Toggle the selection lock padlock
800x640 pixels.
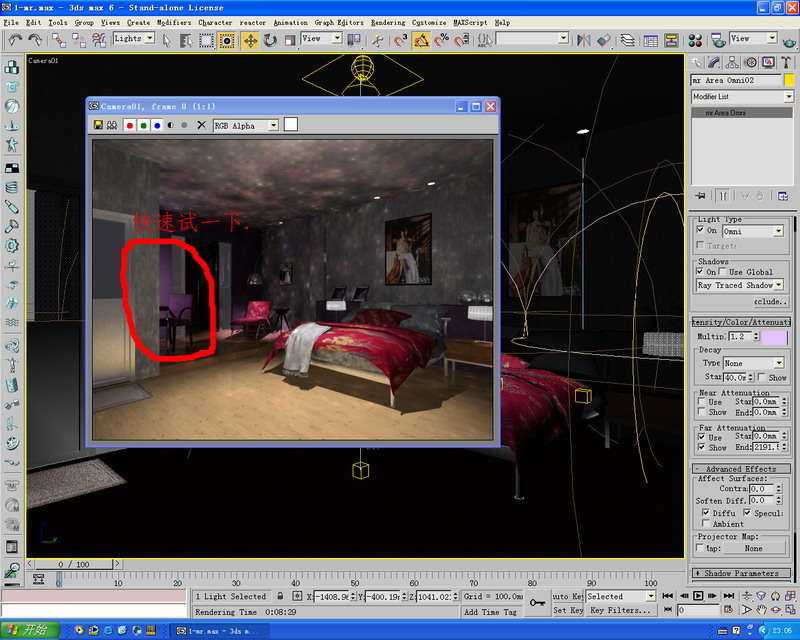(x=280, y=596)
